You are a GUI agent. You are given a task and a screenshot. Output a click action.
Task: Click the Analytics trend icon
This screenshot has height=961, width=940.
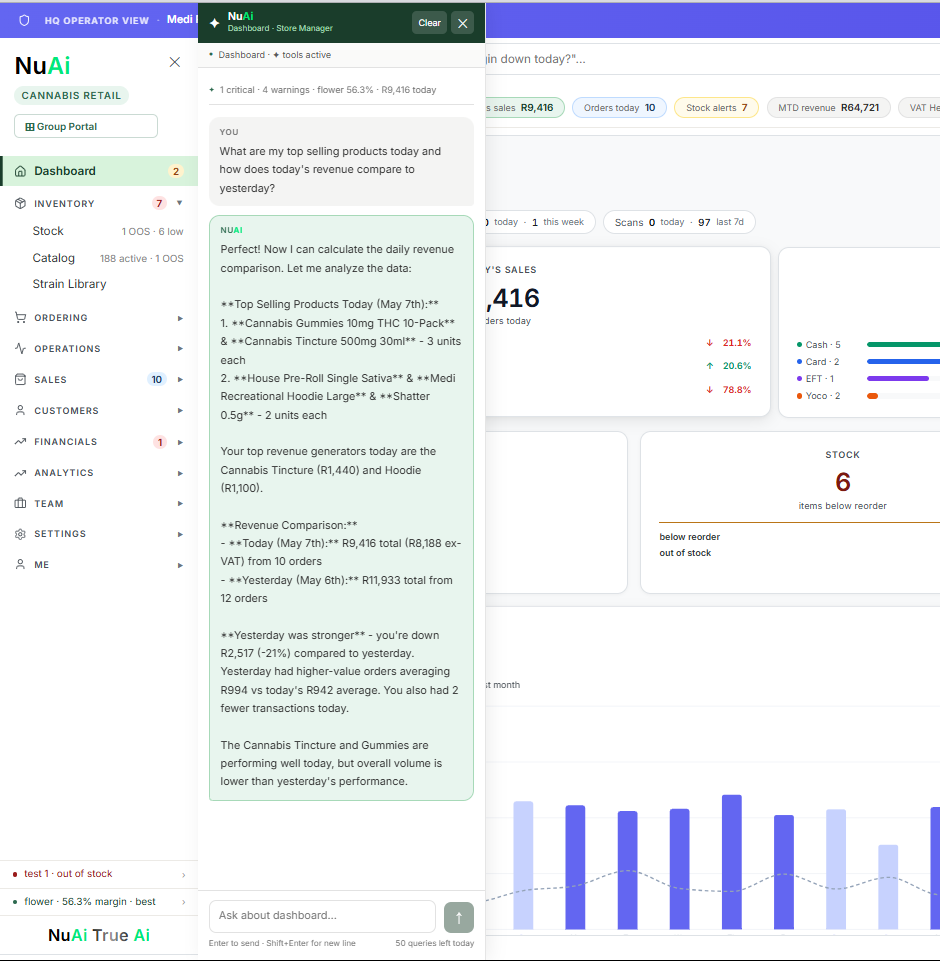20,473
